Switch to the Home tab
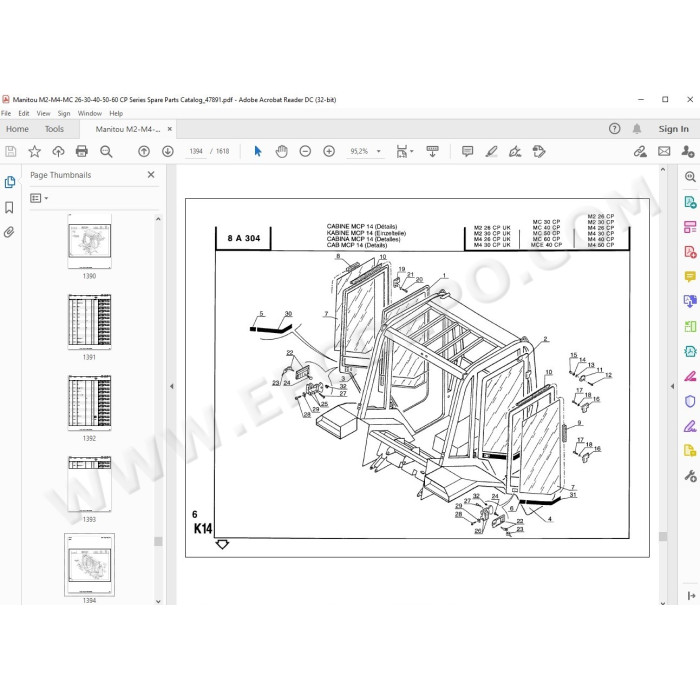This screenshot has width=700, height=700. [x=17, y=129]
